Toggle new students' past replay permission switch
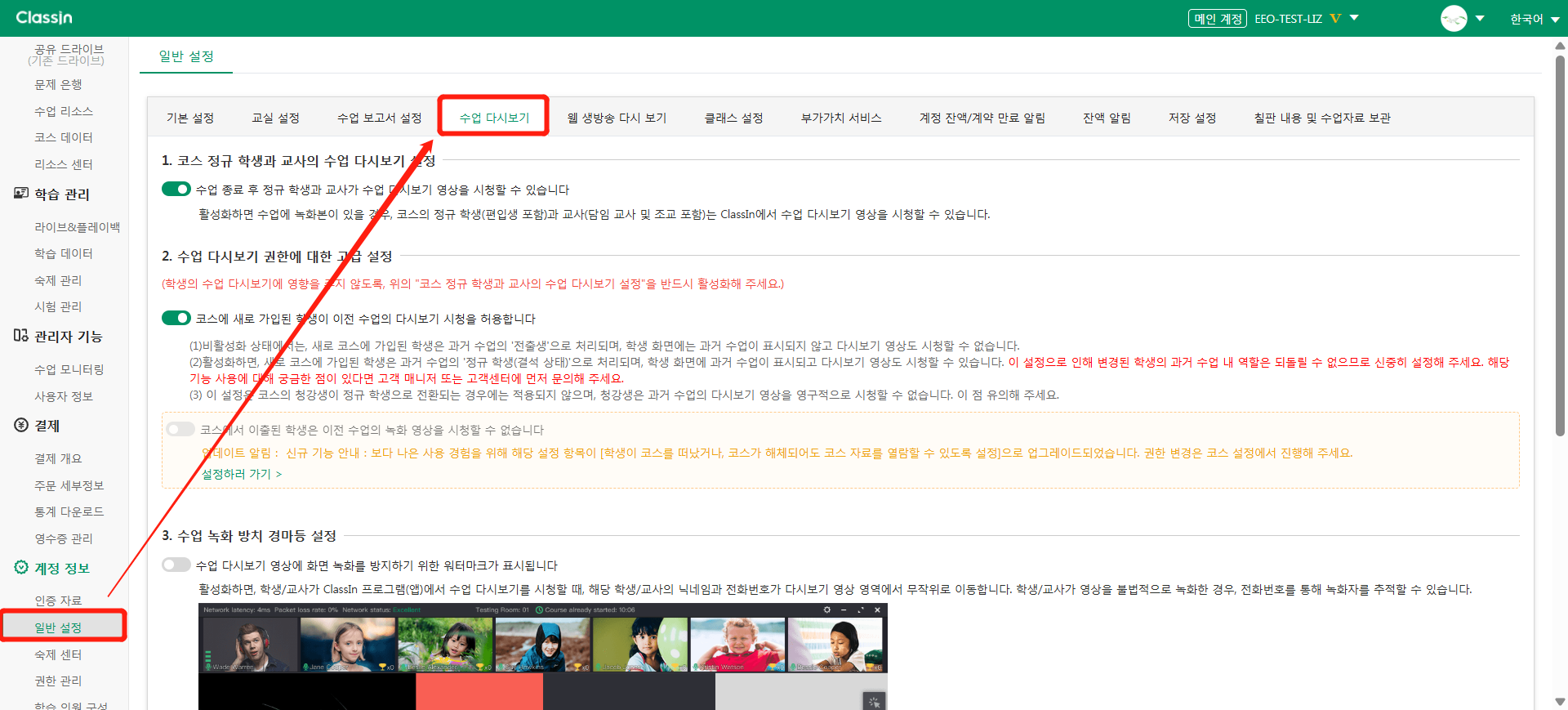The width and height of the screenshot is (1568, 710). click(176, 318)
